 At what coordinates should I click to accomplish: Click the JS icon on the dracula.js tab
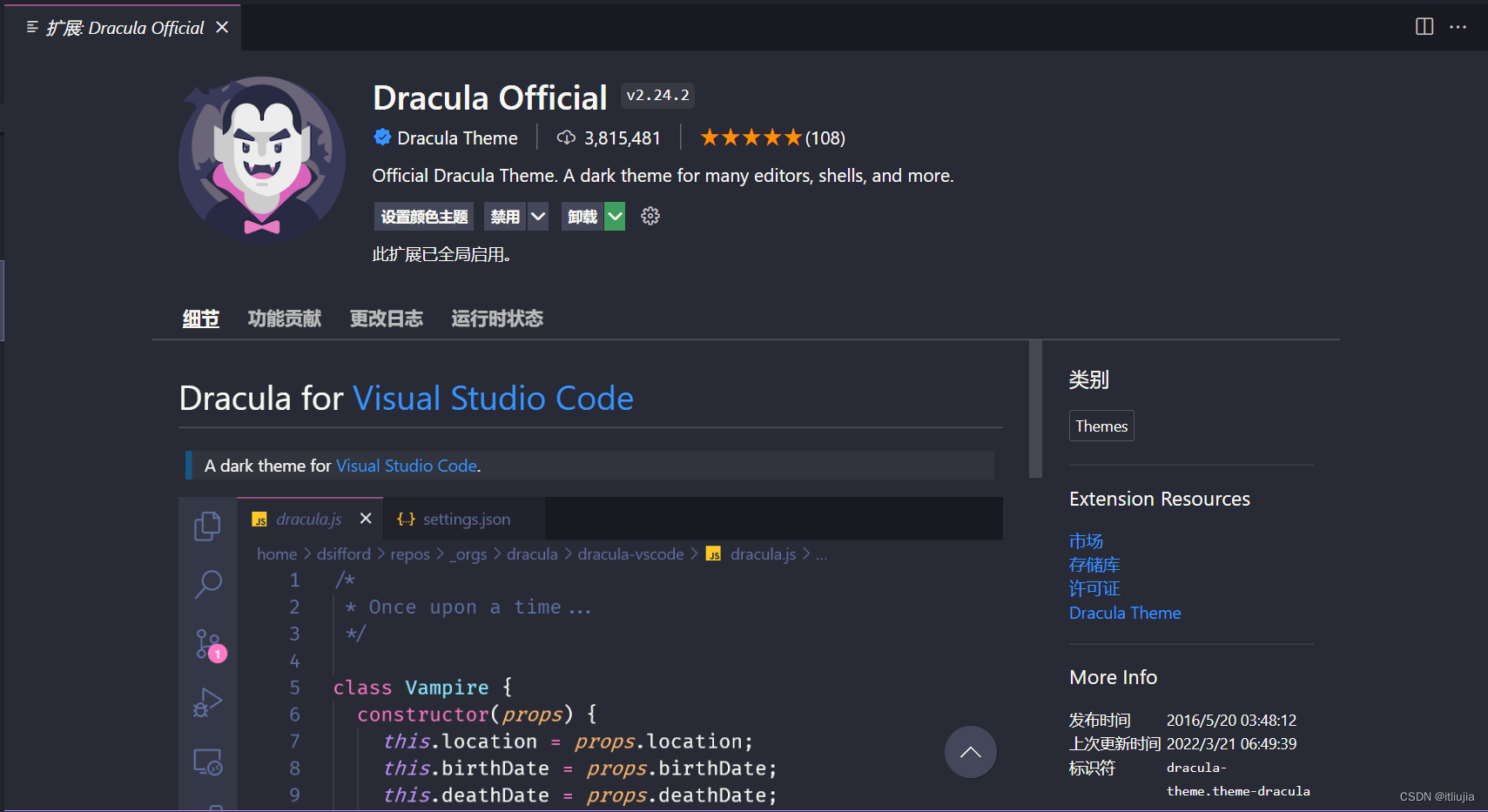(259, 520)
